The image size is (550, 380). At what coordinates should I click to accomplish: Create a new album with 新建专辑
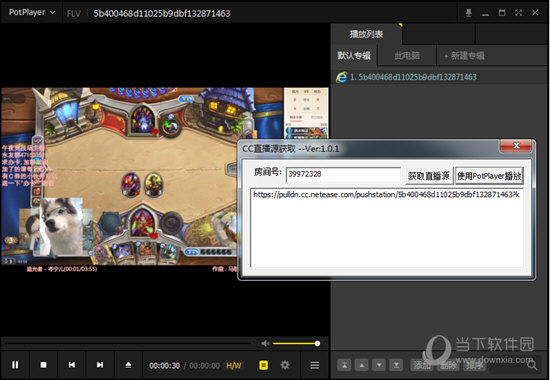(x=464, y=55)
